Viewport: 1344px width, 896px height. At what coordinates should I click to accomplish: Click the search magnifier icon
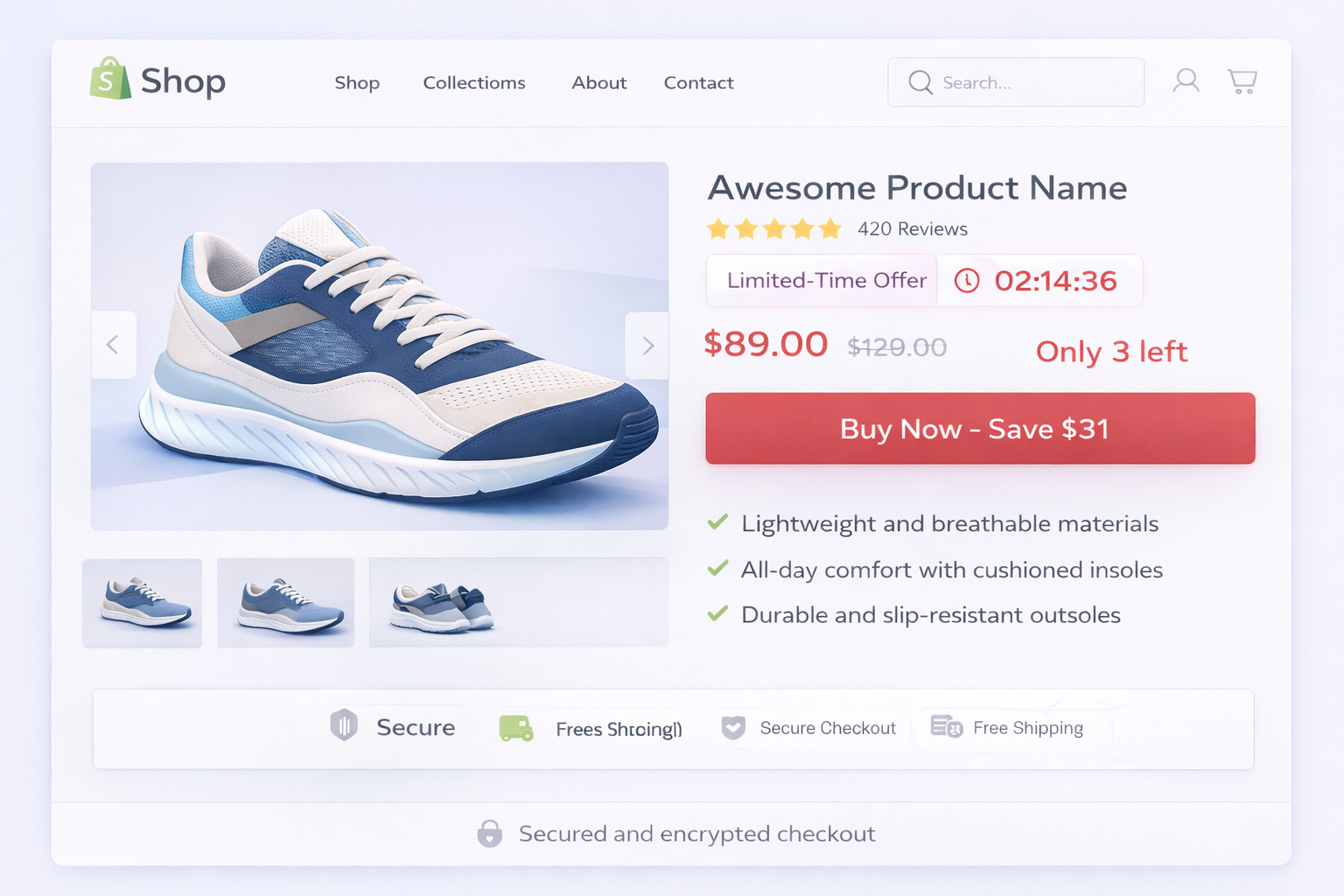click(x=920, y=82)
